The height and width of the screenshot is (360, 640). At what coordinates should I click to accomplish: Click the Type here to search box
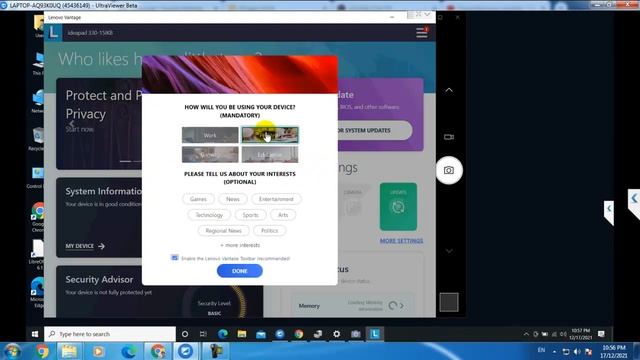(110, 334)
